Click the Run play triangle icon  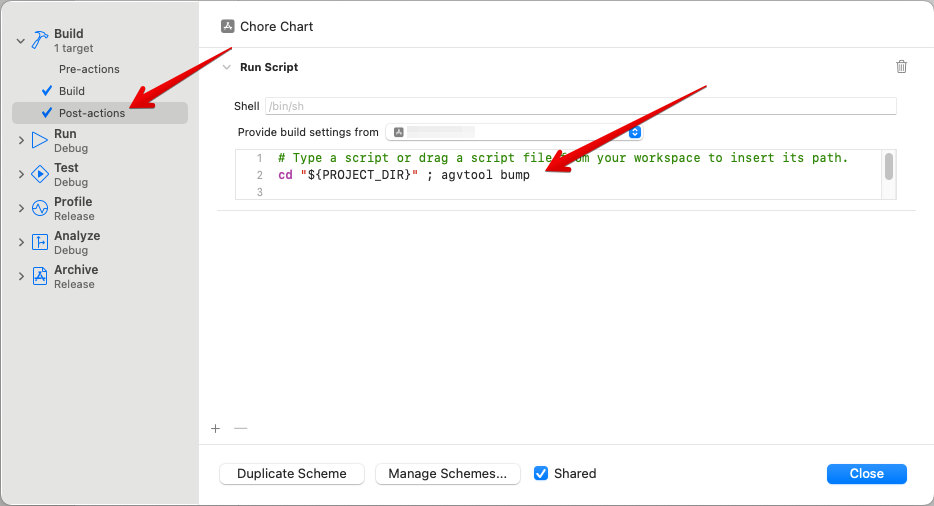(x=40, y=140)
